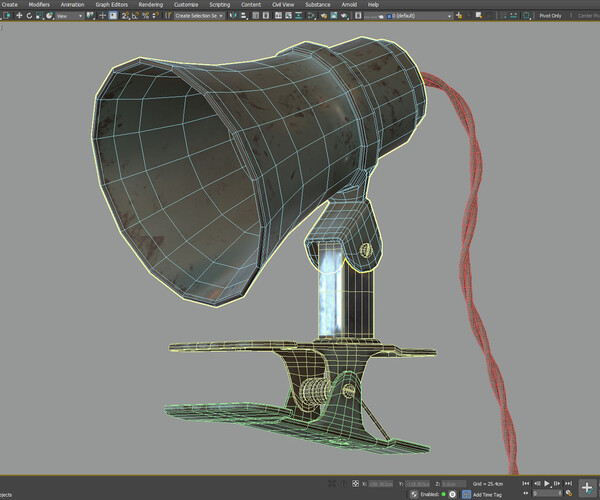Go to the start frame
This screenshot has width=600, height=500.
pyautogui.click(x=525, y=484)
